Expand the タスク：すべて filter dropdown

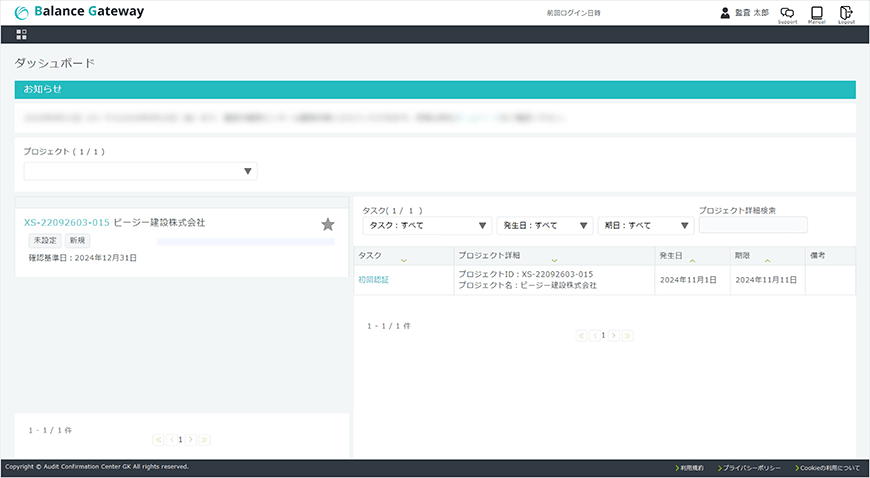click(x=427, y=225)
